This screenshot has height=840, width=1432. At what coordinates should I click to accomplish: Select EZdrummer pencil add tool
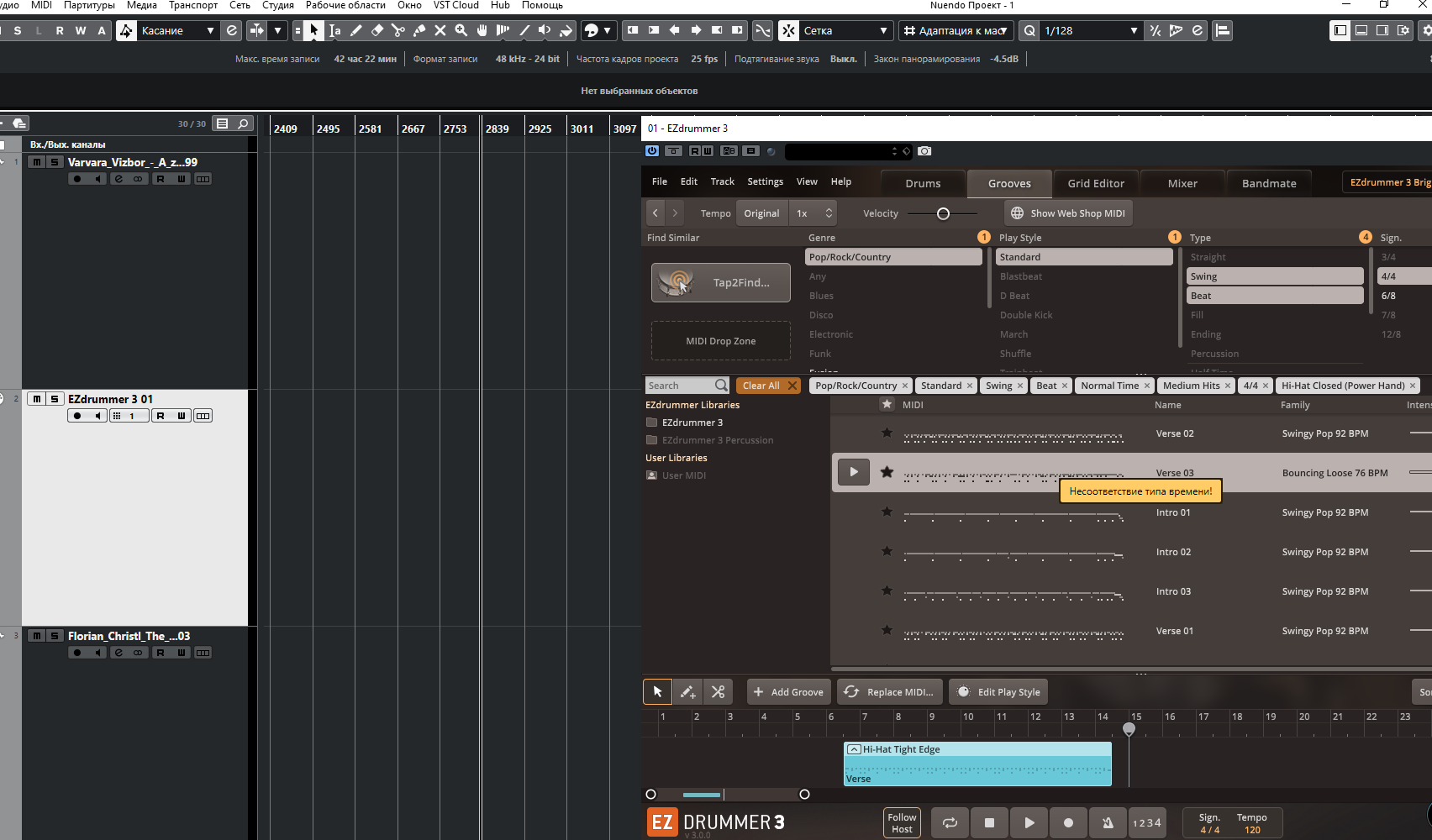click(x=687, y=692)
